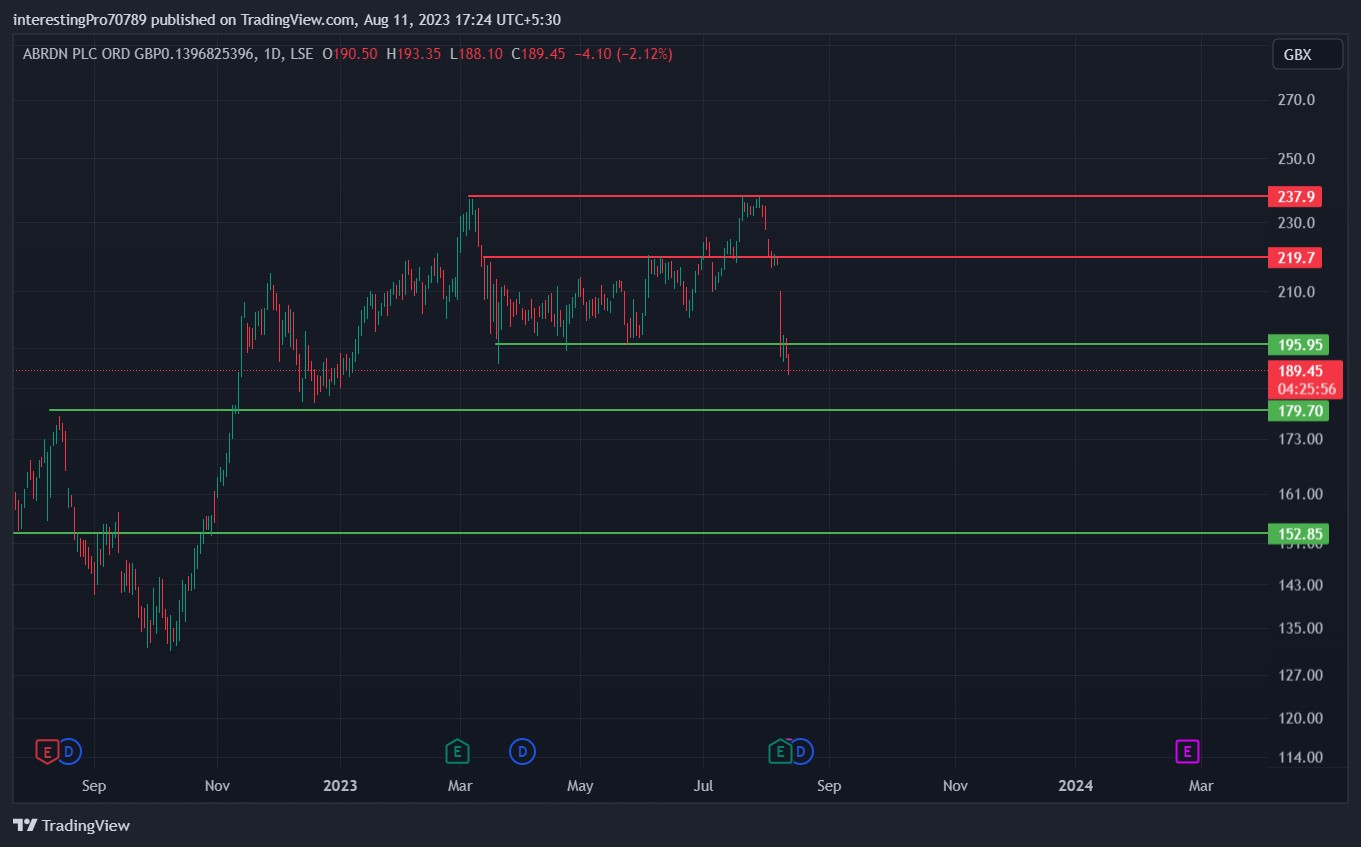Click the red earnings E marker
Screen dimensions: 1361x847
[x=46, y=751]
